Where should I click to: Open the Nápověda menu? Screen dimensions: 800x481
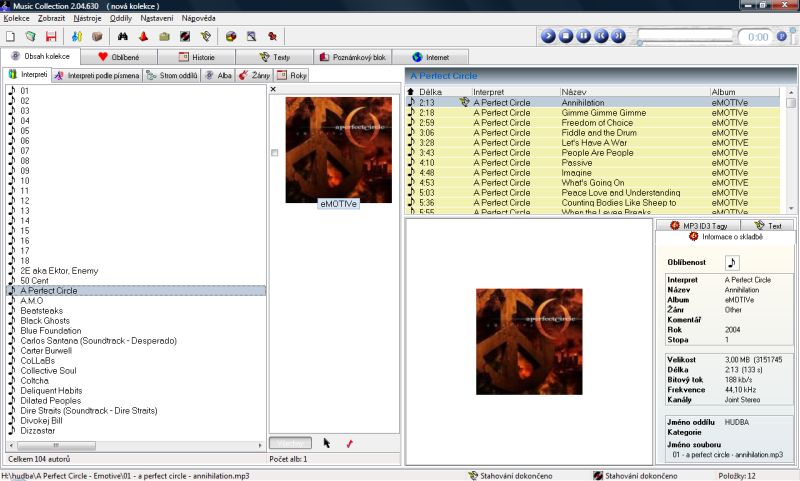pyautogui.click(x=198, y=18)
